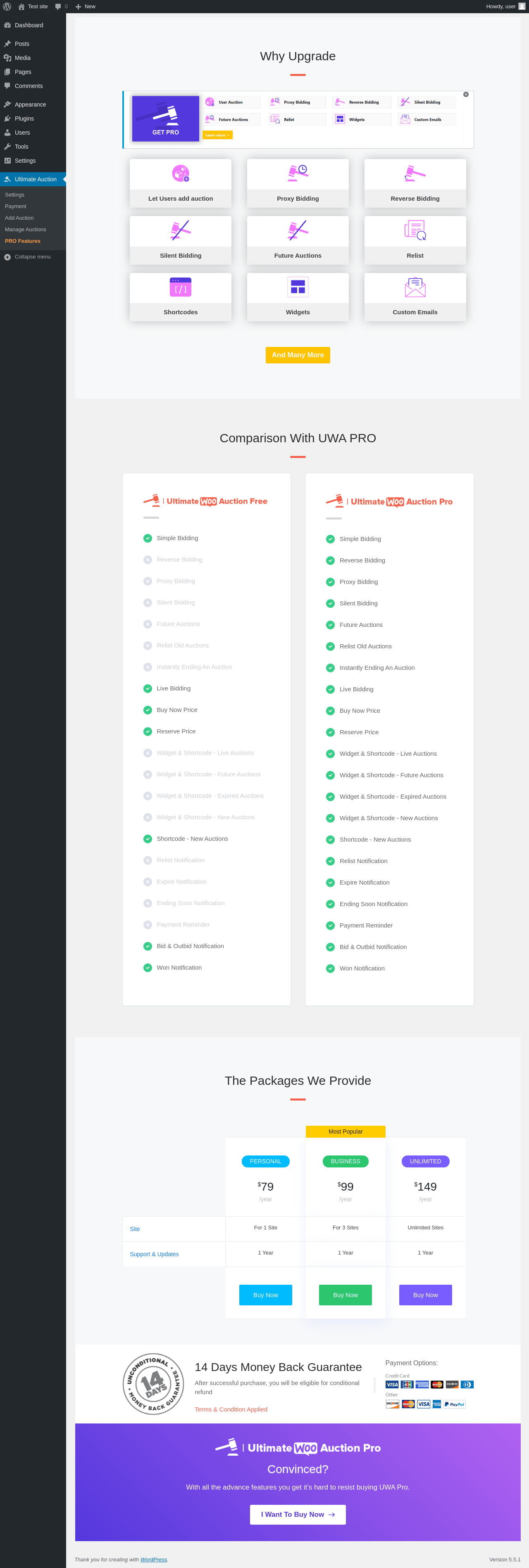Select the BUSINESS package badge
The image size is (529, 1568).
[x=346, y=1161]
